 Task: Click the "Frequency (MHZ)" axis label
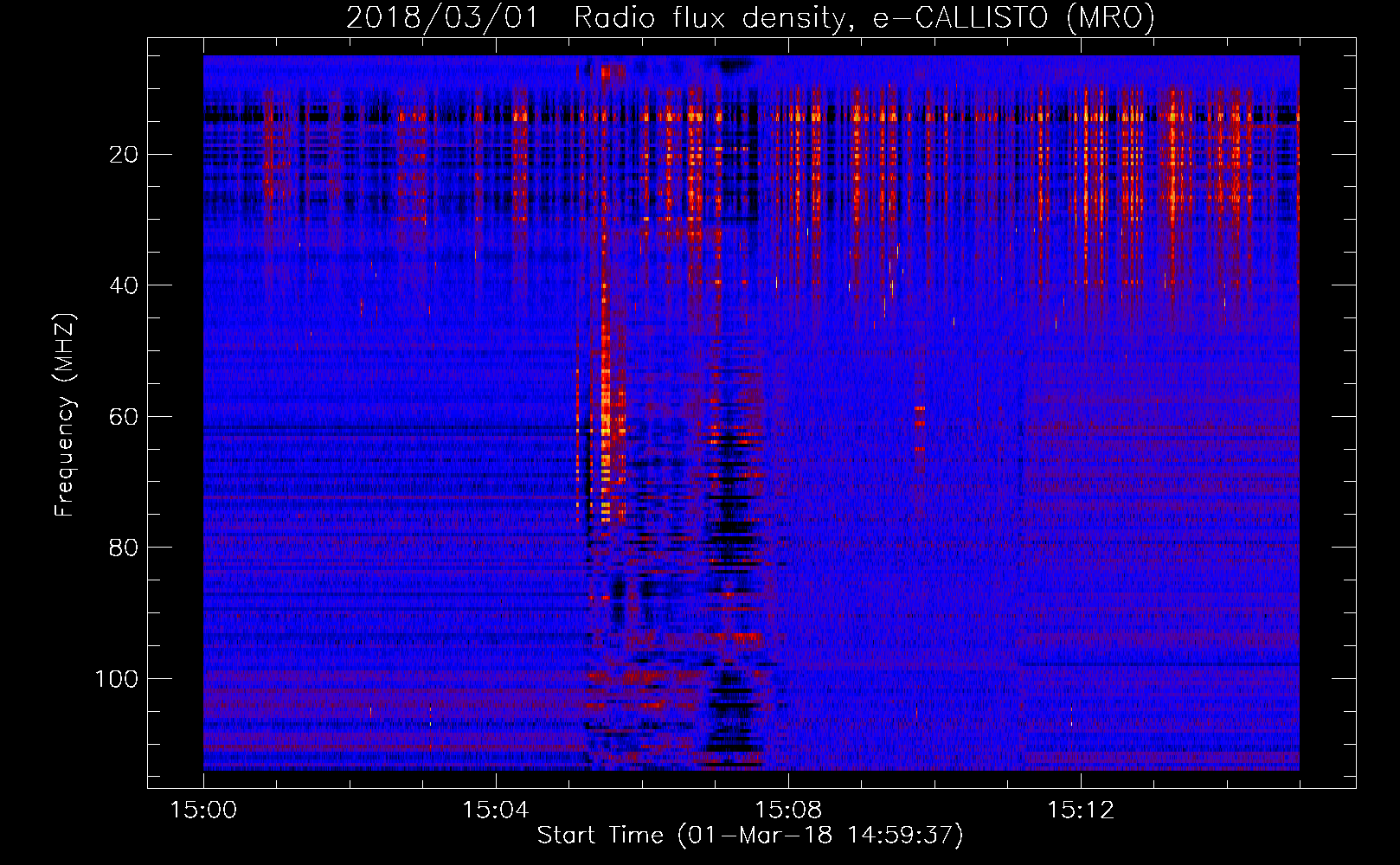[65, 415]
